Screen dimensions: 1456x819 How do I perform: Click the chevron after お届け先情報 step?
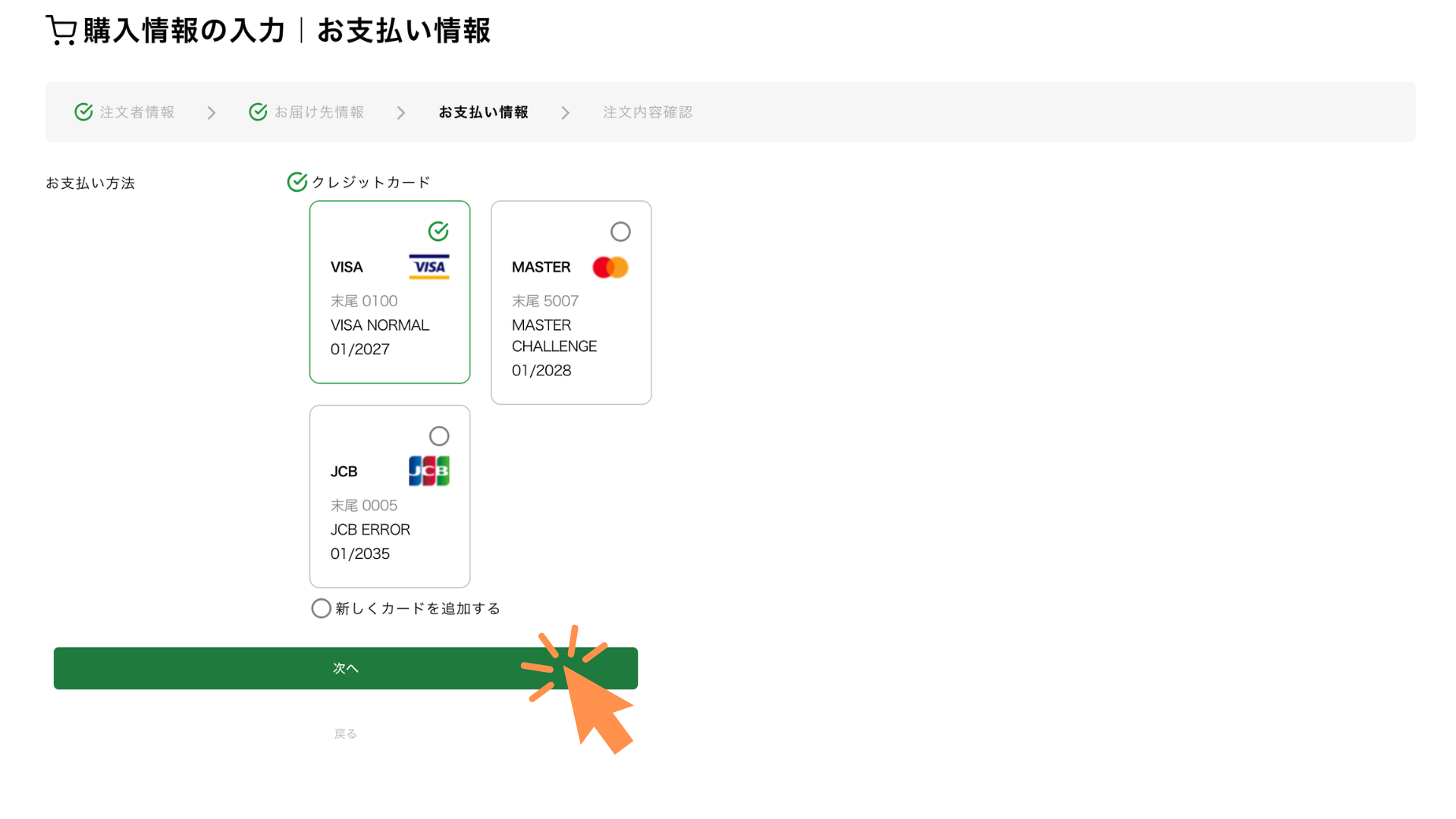pyautogui.click(x=401, y=113)
